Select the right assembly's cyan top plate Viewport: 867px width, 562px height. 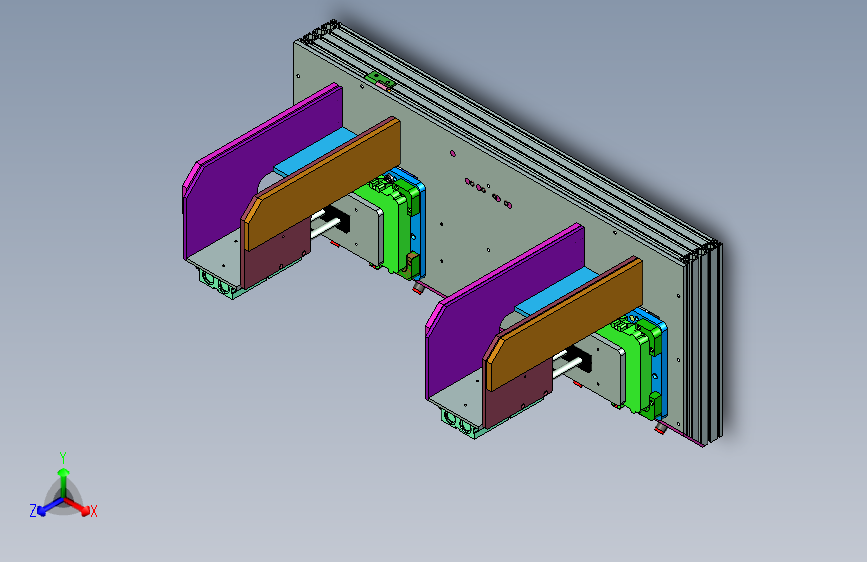click(x=556, y=293)
